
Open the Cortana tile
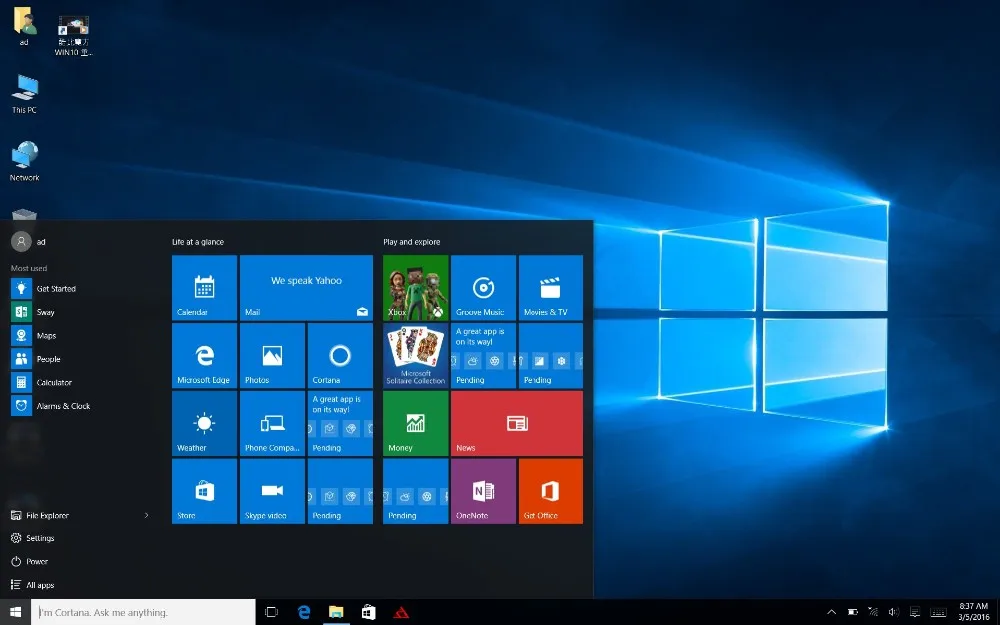(x=340, y=355)
